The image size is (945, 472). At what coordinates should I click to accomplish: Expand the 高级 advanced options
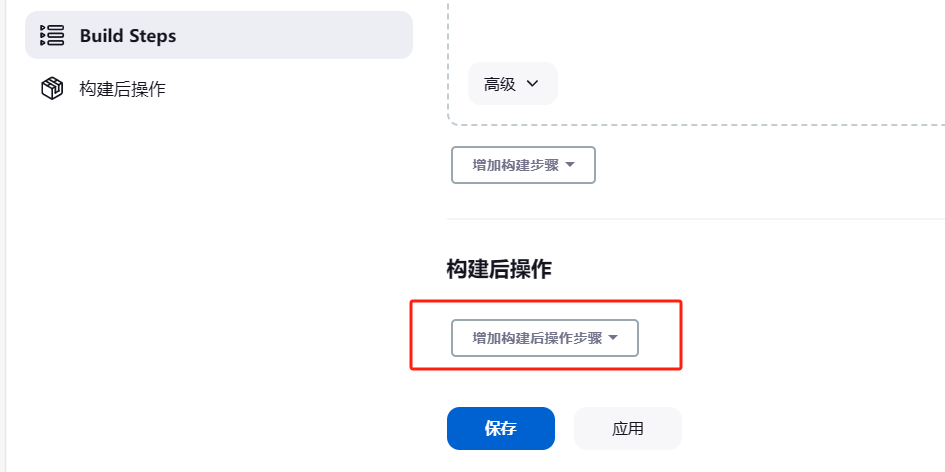pos(513,84)
